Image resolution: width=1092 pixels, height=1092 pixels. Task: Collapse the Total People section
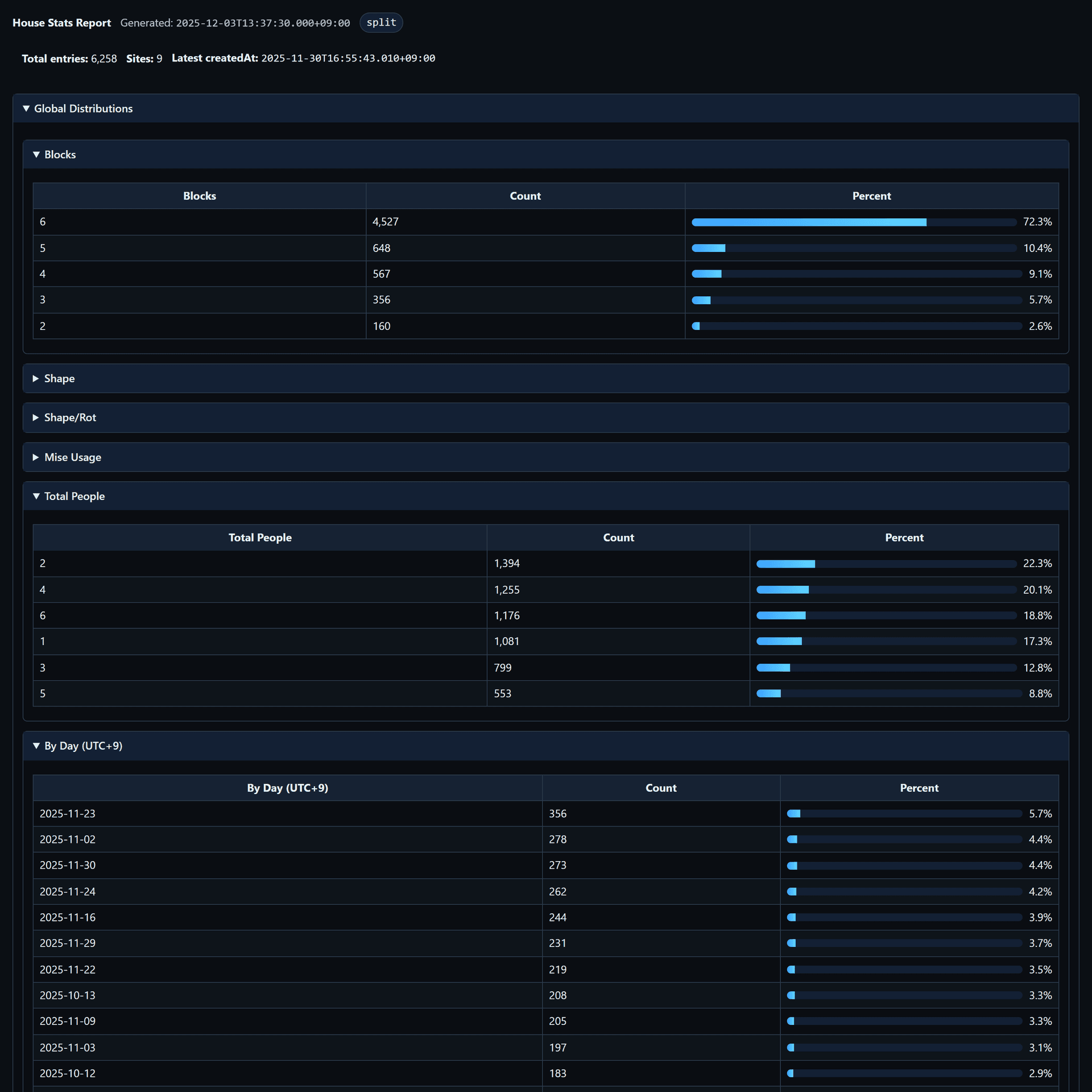(x=545, y=497)
